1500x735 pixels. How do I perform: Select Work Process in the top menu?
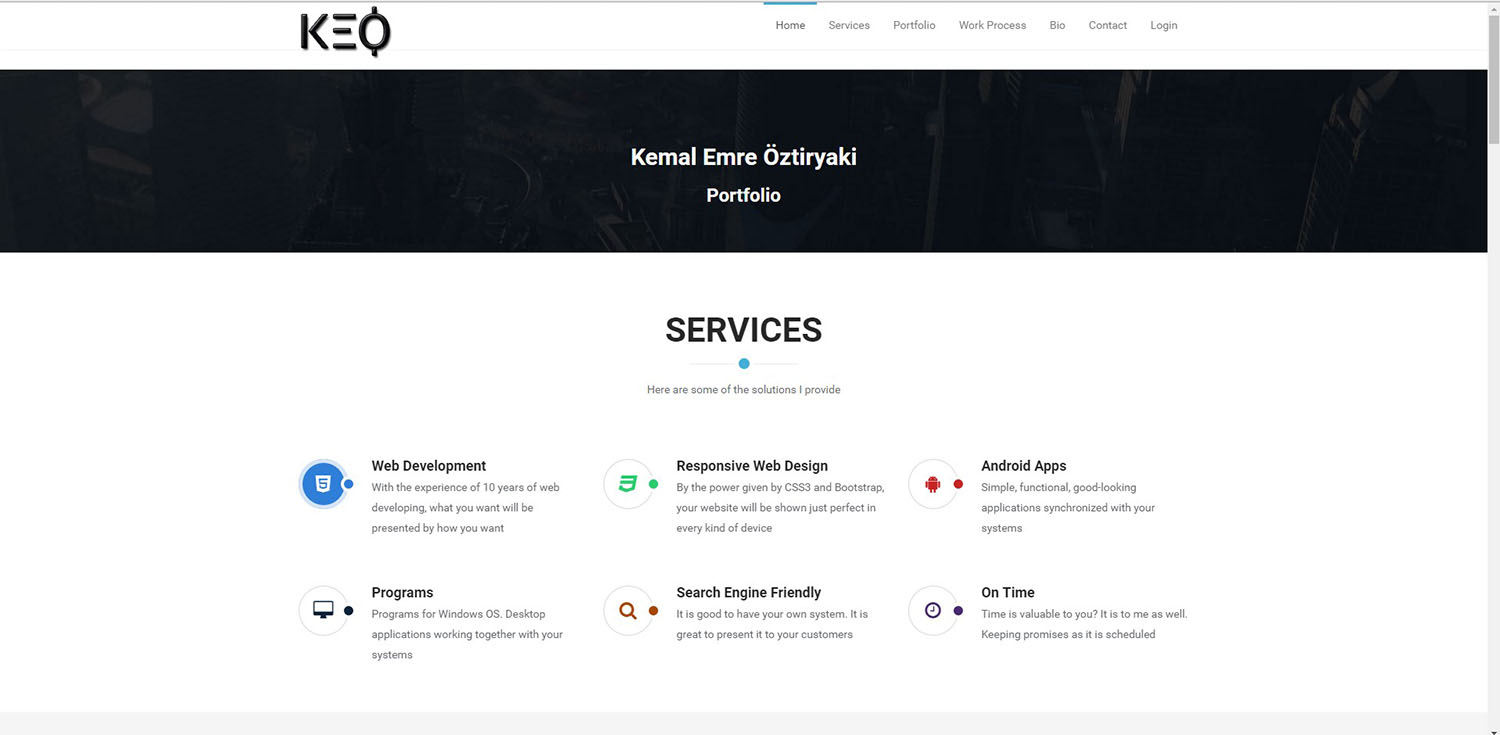(x=992, y=26)
